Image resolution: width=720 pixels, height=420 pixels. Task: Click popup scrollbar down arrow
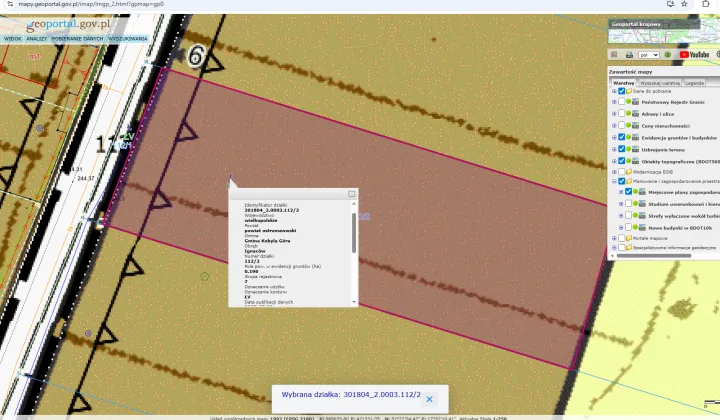pyautogui.click(x=354, y=302)
